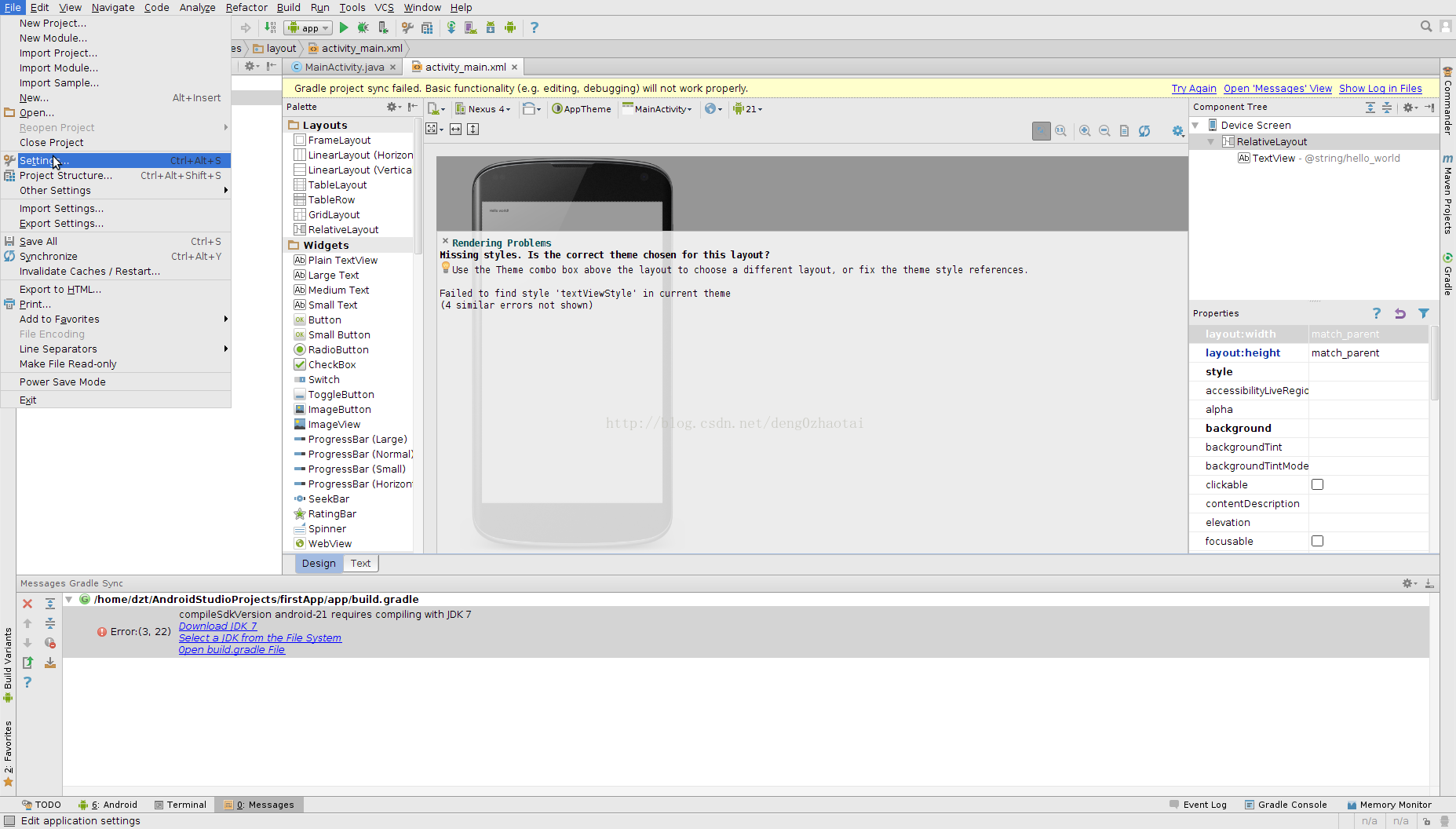Open Android Device Monitor icon
The width and height of the screenshot is (1456, 829).
coord(510,27)
